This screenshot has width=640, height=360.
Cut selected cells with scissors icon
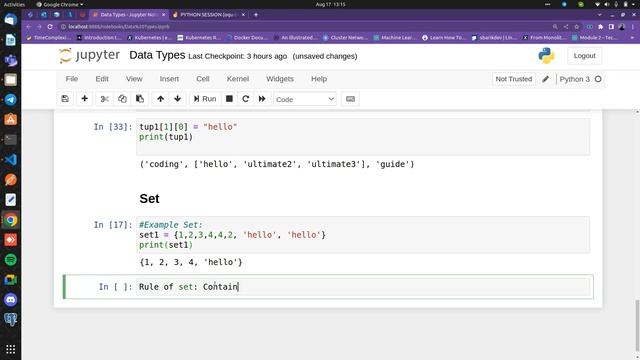[x=104, y=99]
